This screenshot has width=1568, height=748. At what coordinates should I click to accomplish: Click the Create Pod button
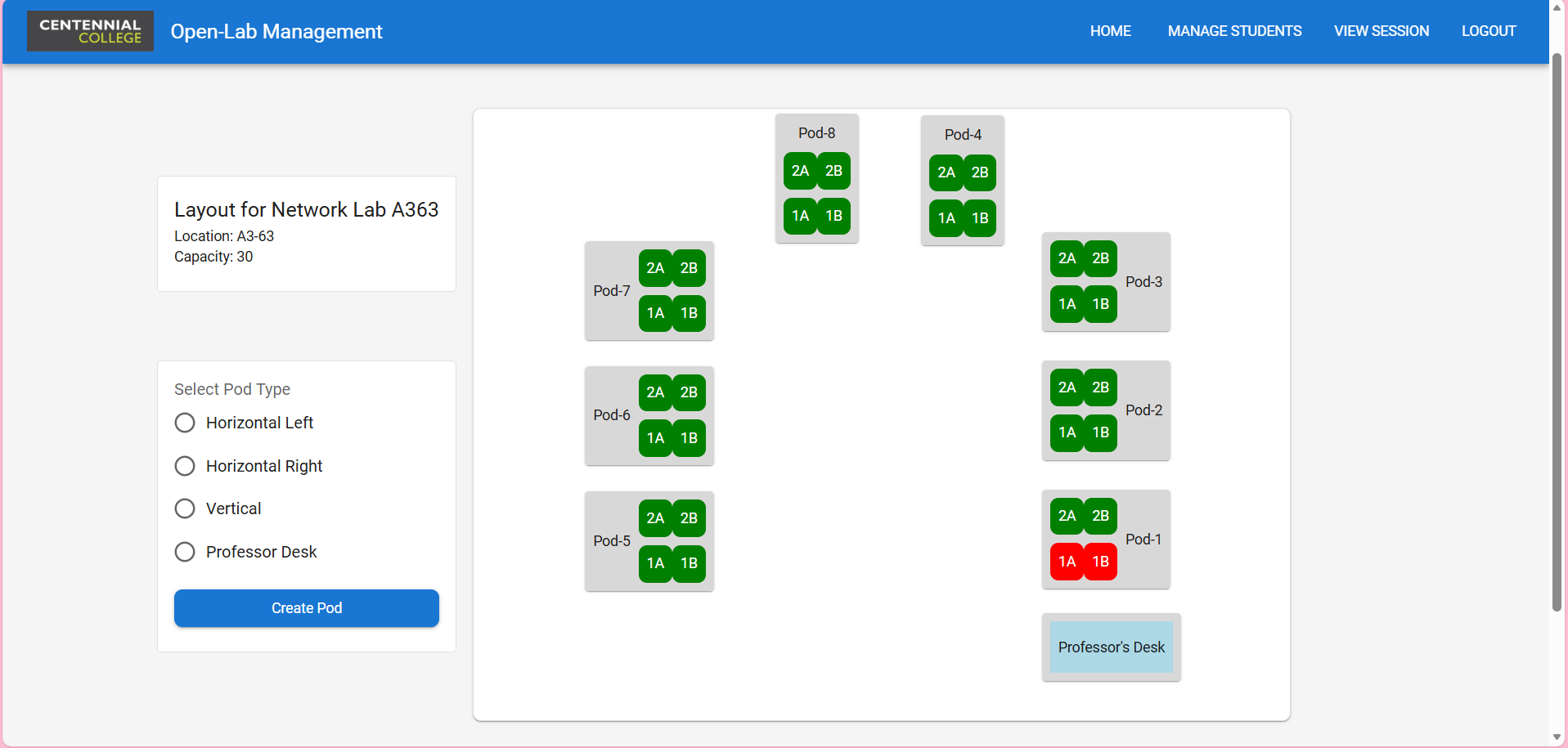coord(306,608)
